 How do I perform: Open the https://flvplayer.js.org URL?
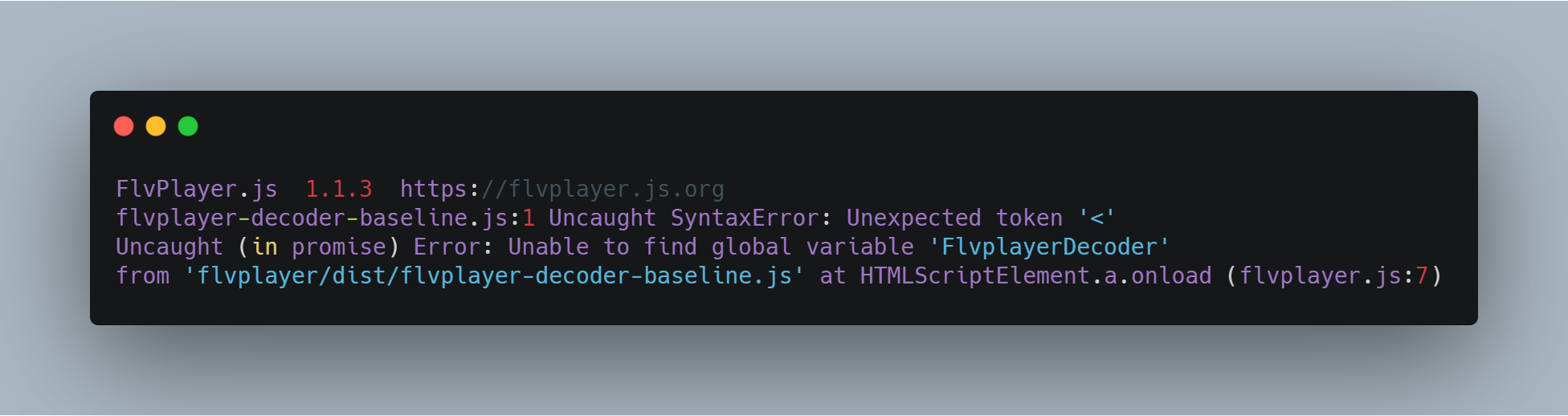pos(562,190)
